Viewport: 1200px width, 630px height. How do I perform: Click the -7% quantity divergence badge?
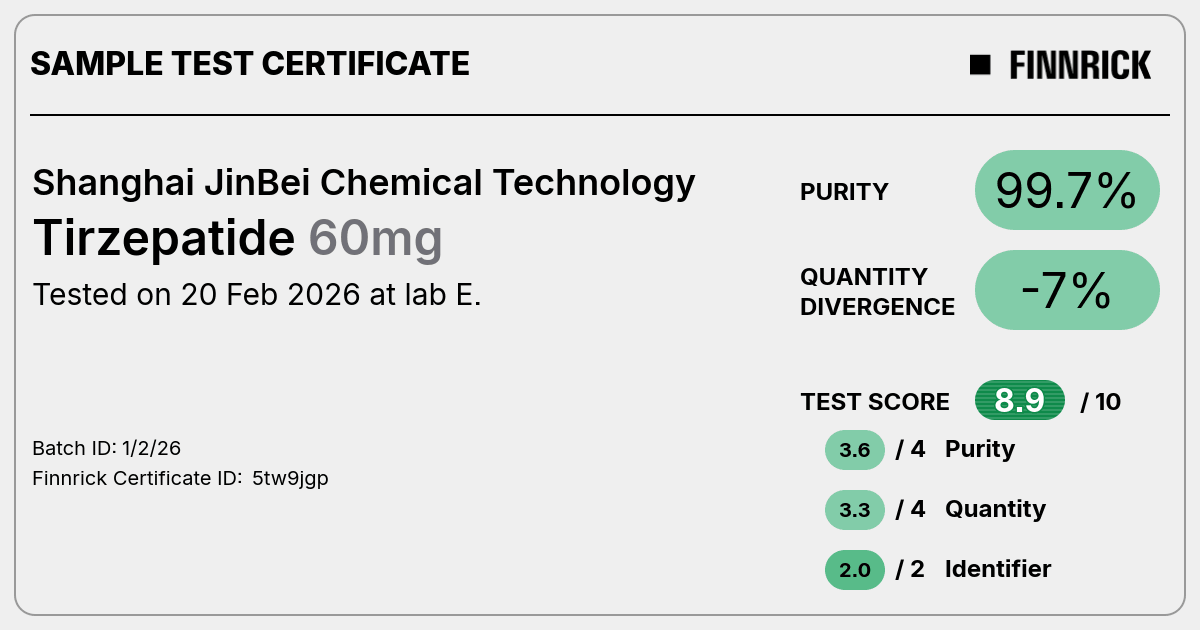[x=1067, y=290]
